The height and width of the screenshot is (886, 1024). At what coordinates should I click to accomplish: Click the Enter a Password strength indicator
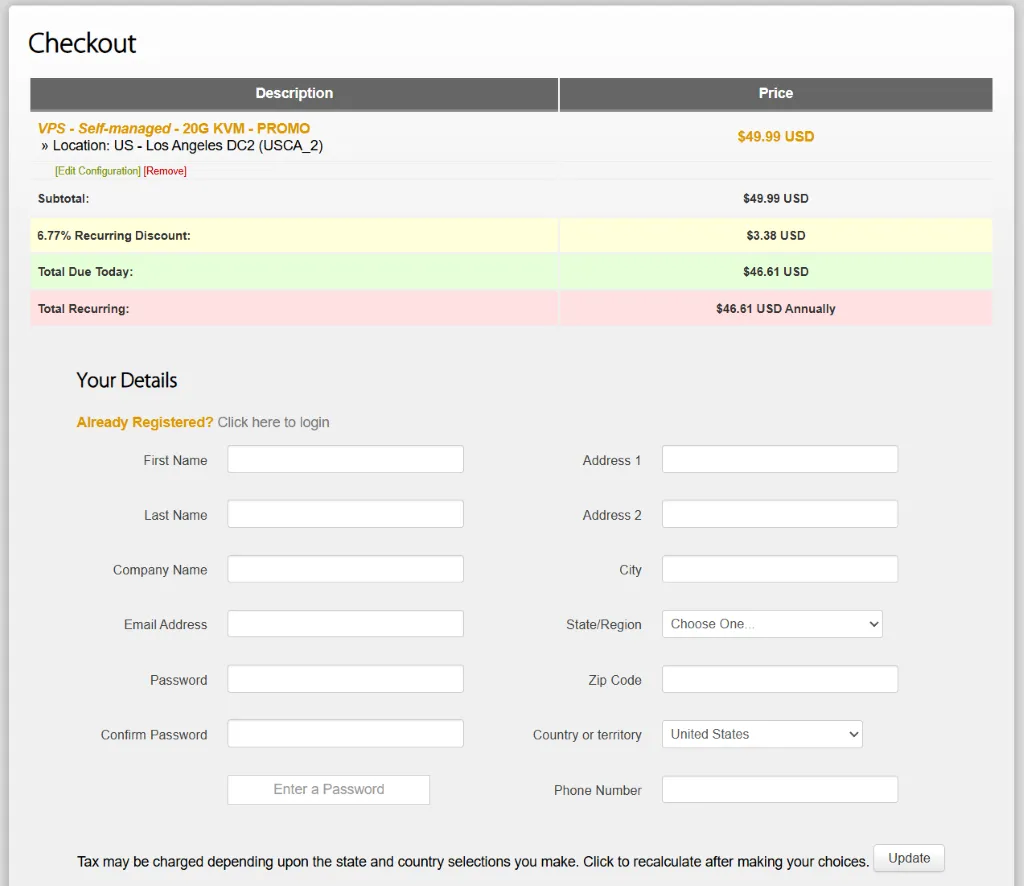point(328,789)
